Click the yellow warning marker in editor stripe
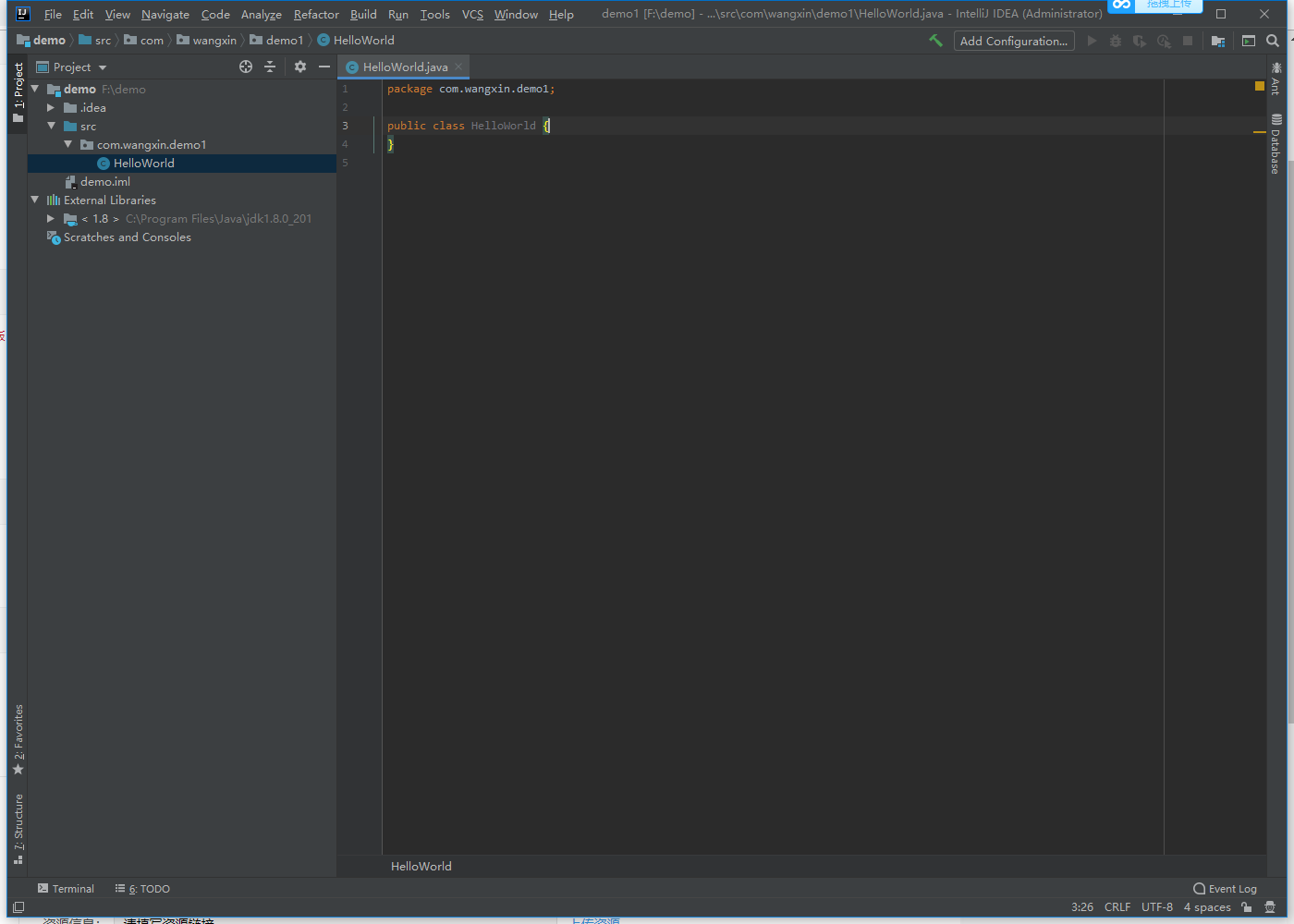The width and height of the screenshot is (1294, 924). click(1259, 86)
